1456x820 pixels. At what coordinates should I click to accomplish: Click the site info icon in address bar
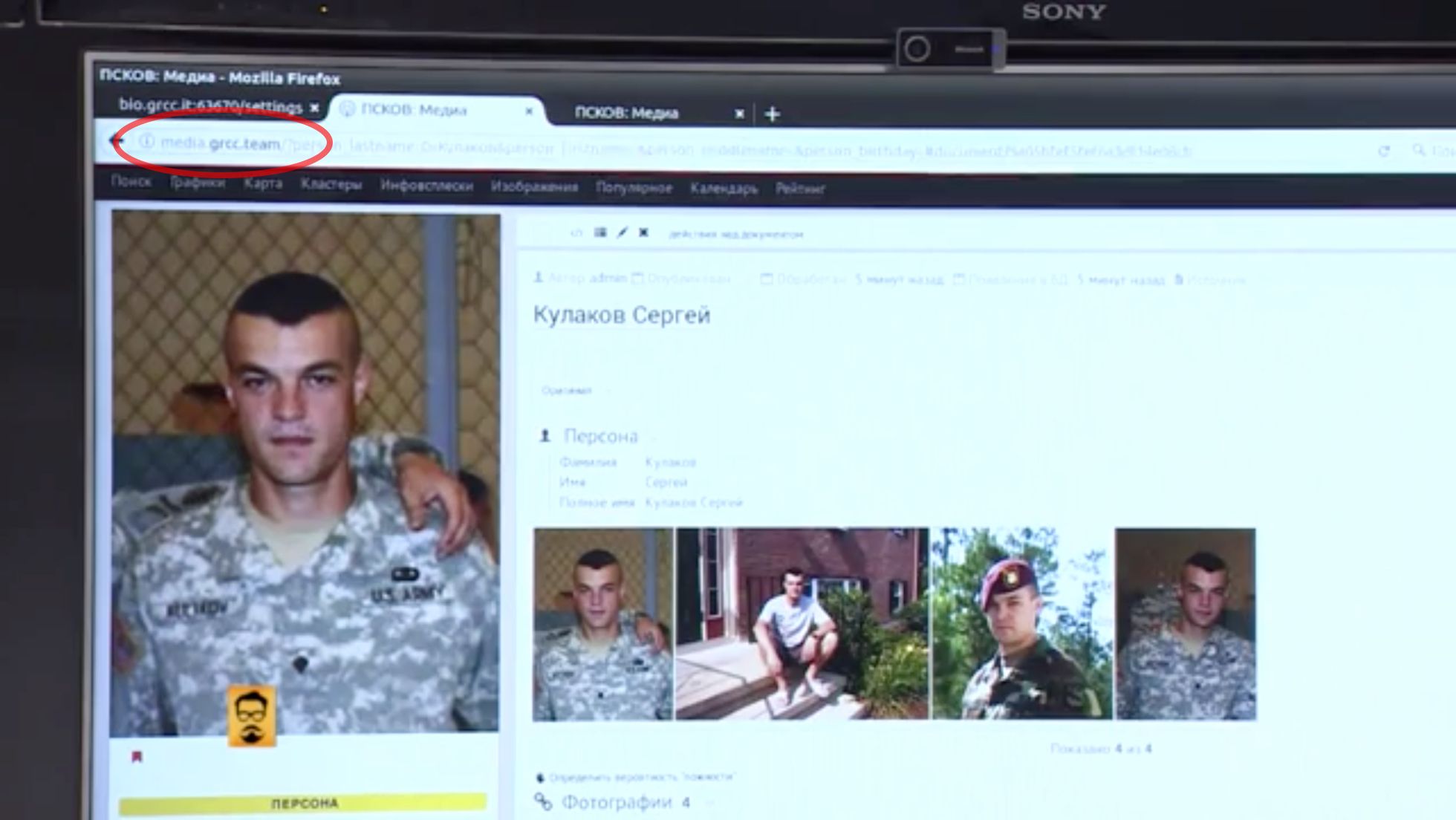pyautogui.click(x=147, y=140)
